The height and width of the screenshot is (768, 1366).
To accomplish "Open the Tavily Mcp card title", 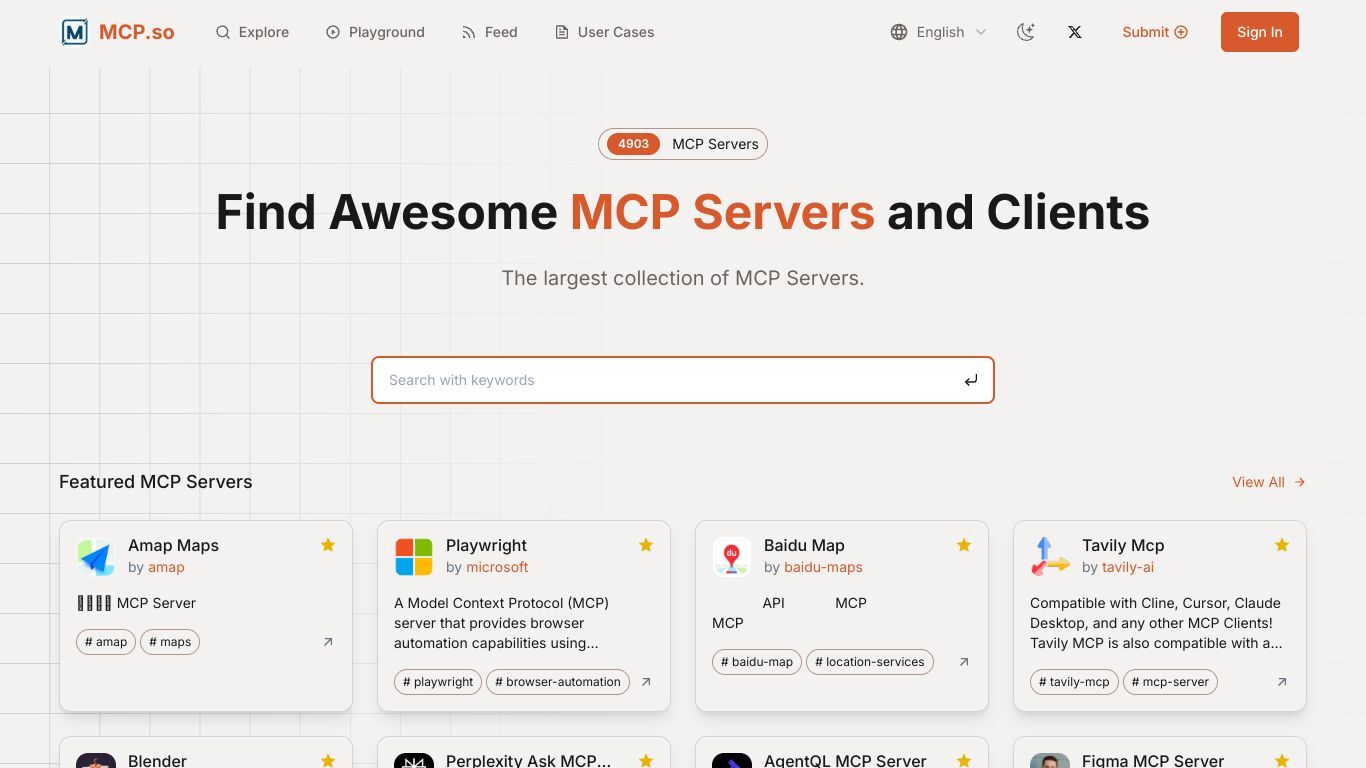I will coord(1123,545).
